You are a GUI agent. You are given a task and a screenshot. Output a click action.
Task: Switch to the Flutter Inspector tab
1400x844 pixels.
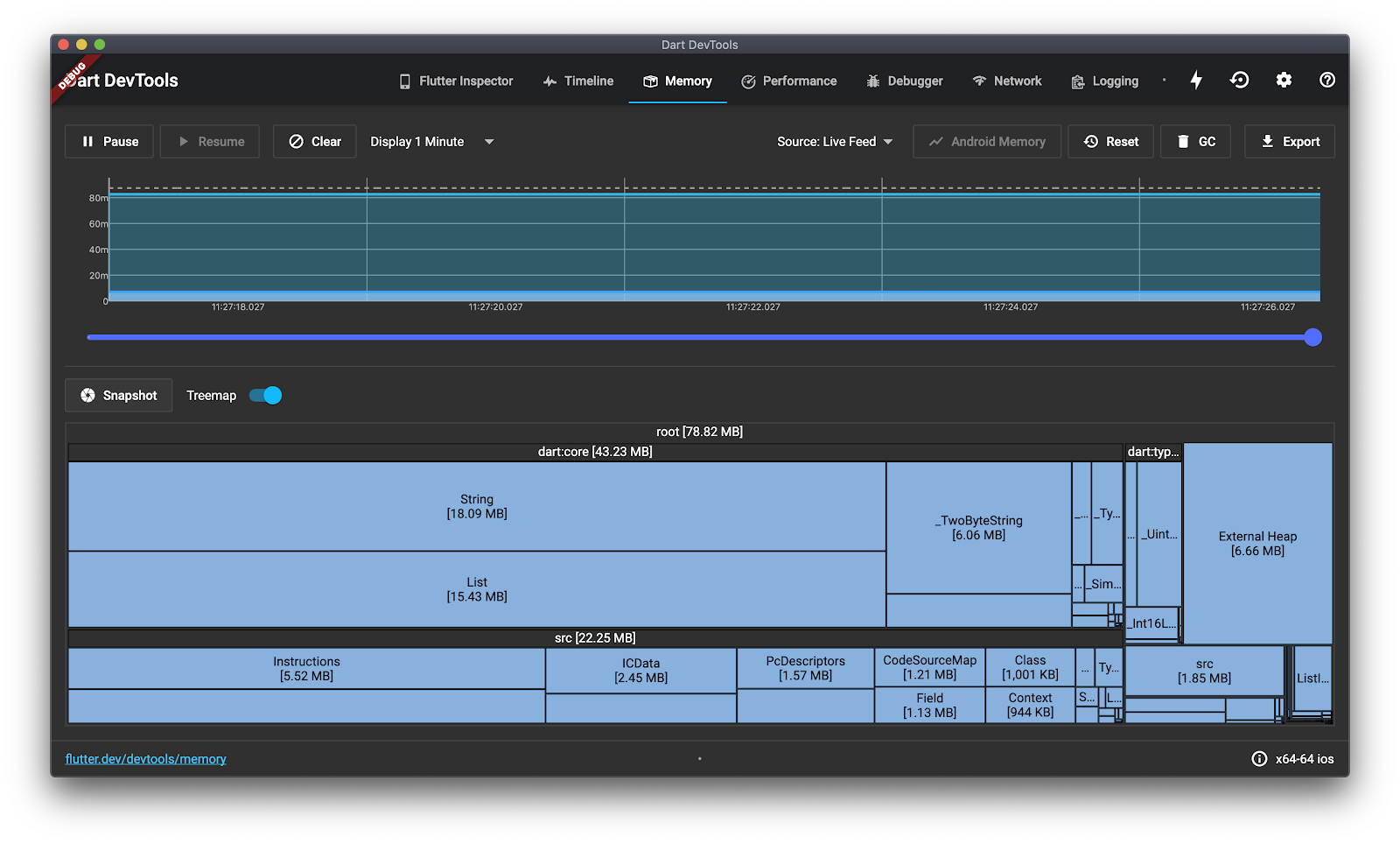tap(456, 81)
